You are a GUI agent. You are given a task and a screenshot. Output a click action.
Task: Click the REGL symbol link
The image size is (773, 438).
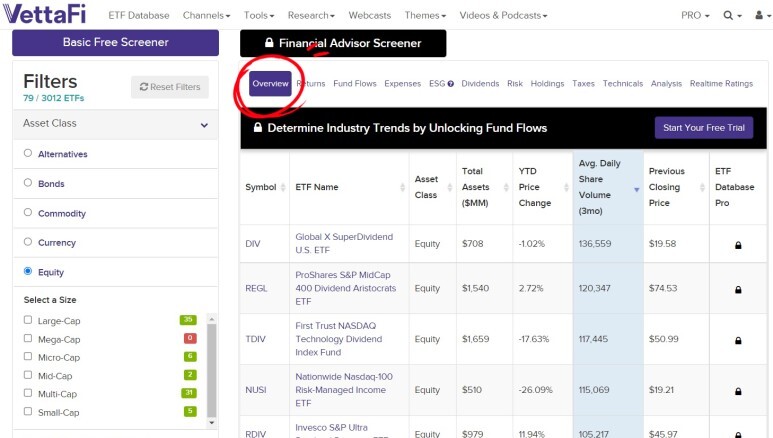256,288
